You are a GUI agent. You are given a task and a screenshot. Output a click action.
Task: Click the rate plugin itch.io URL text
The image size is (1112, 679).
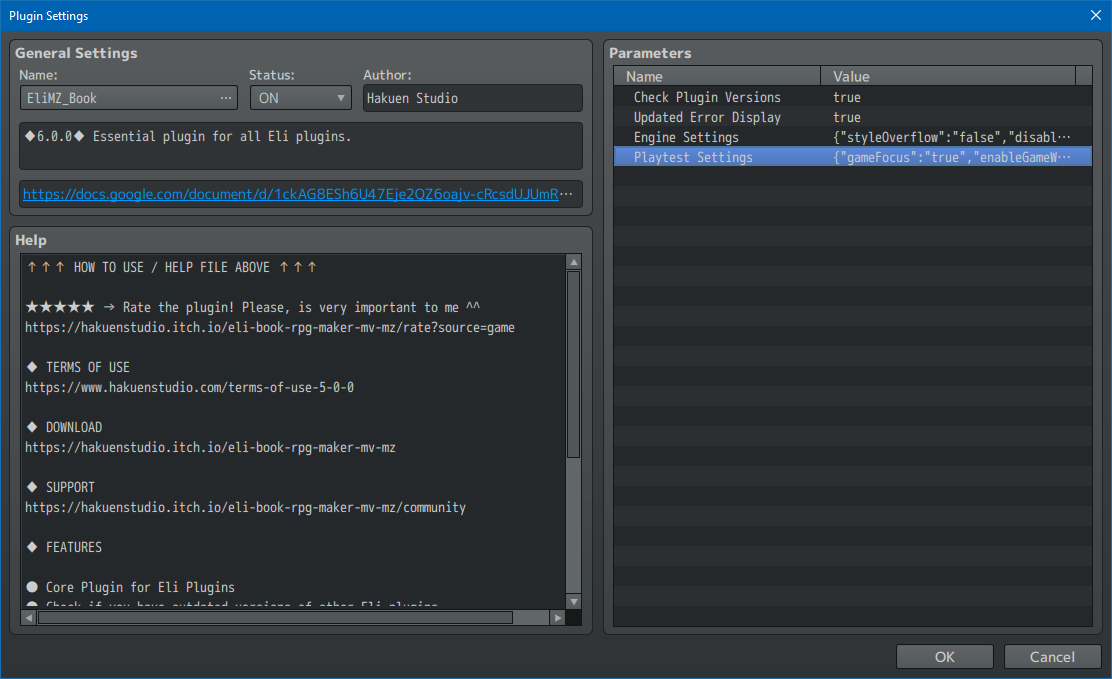[270, 328]
